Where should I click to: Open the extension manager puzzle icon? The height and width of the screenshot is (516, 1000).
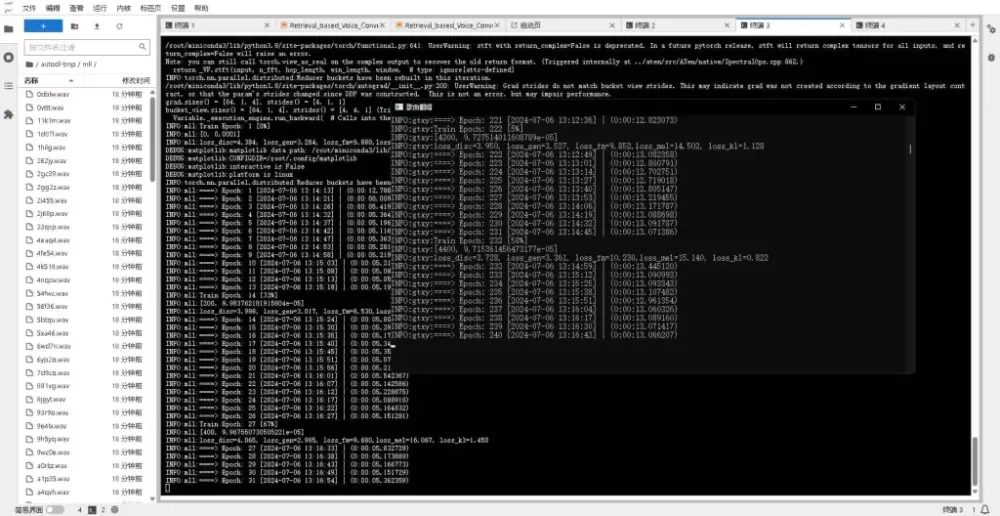pos(8,114)
